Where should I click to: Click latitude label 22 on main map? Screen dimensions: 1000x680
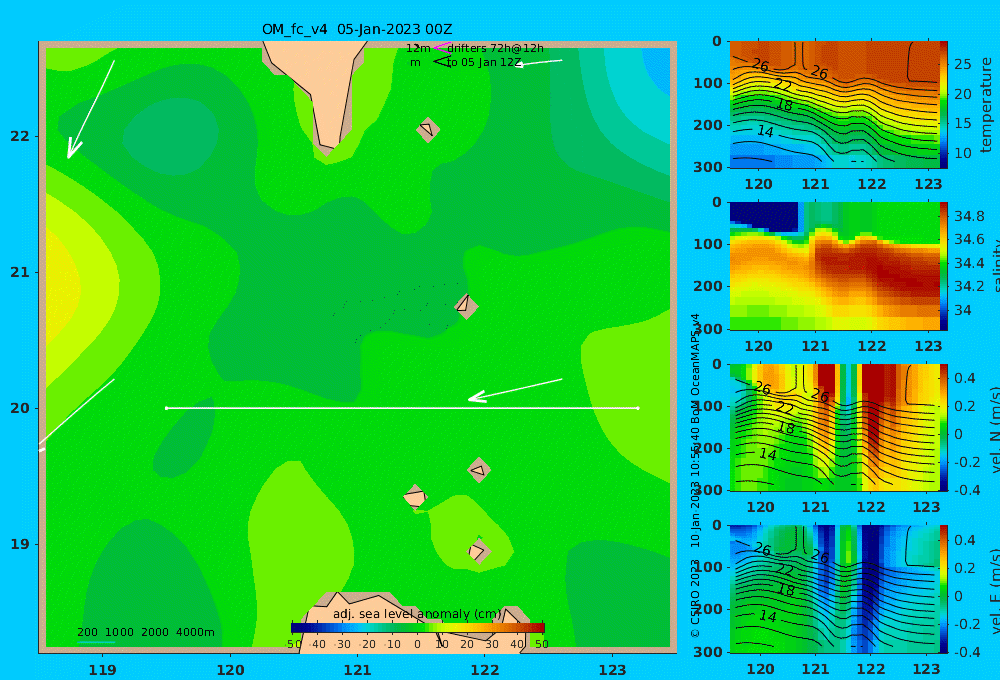(20, 136)
